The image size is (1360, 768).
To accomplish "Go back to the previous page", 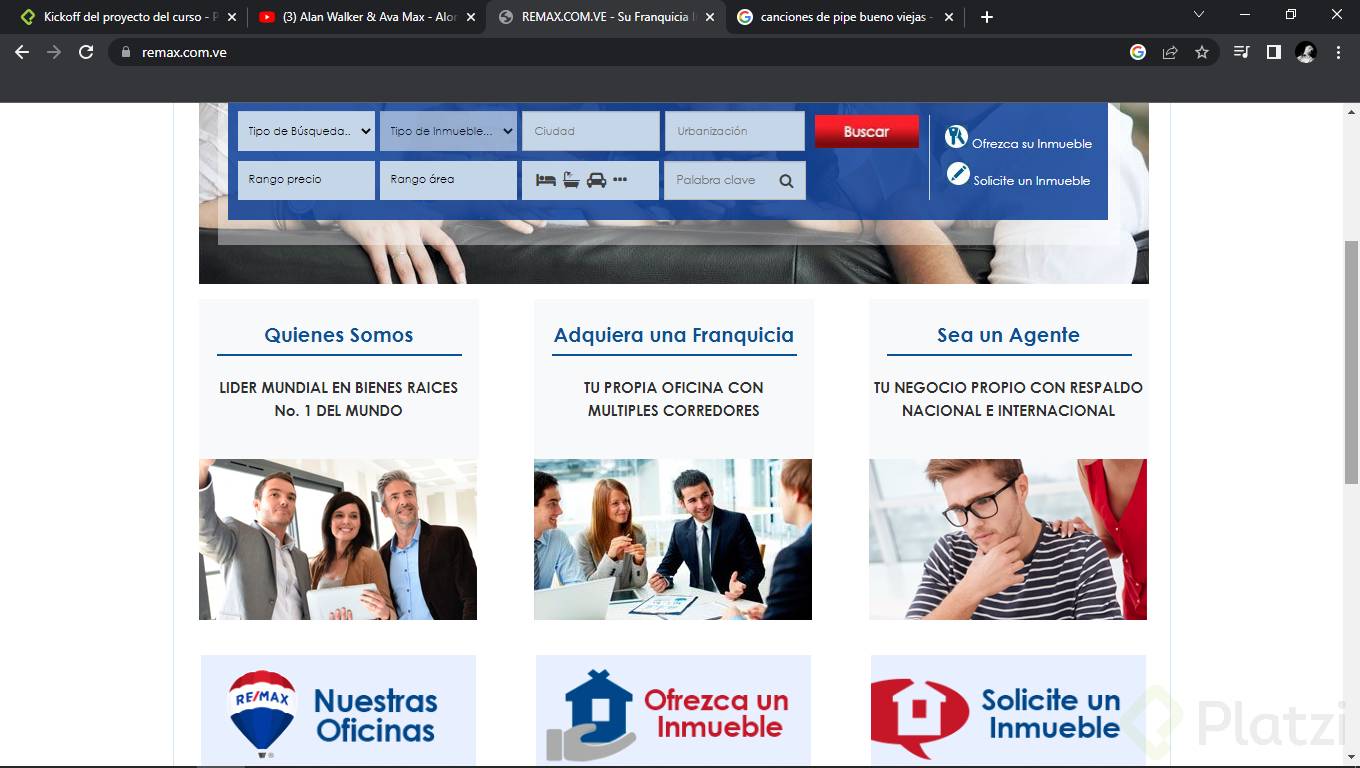I will [22, 52].
